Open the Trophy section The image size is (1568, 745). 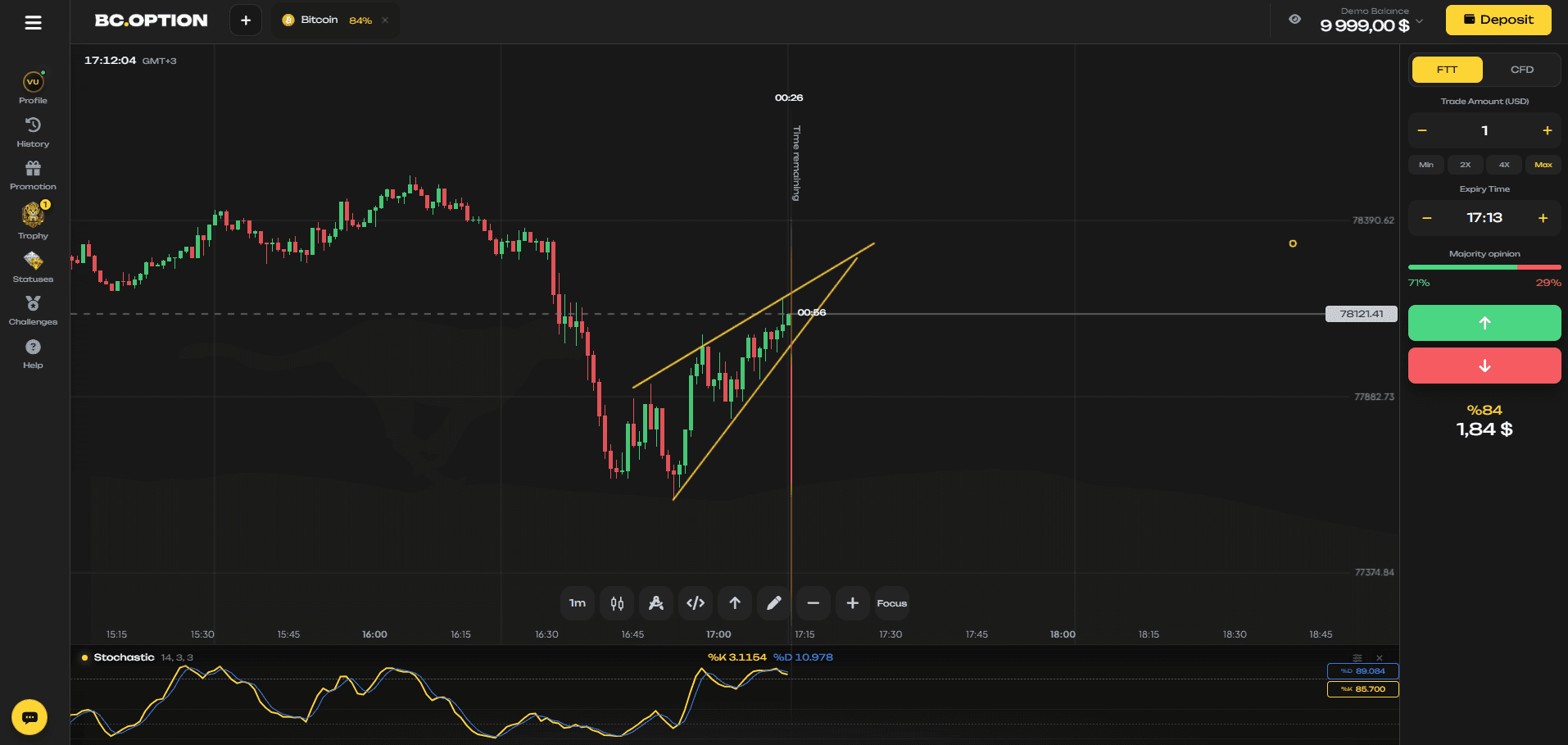33,220
